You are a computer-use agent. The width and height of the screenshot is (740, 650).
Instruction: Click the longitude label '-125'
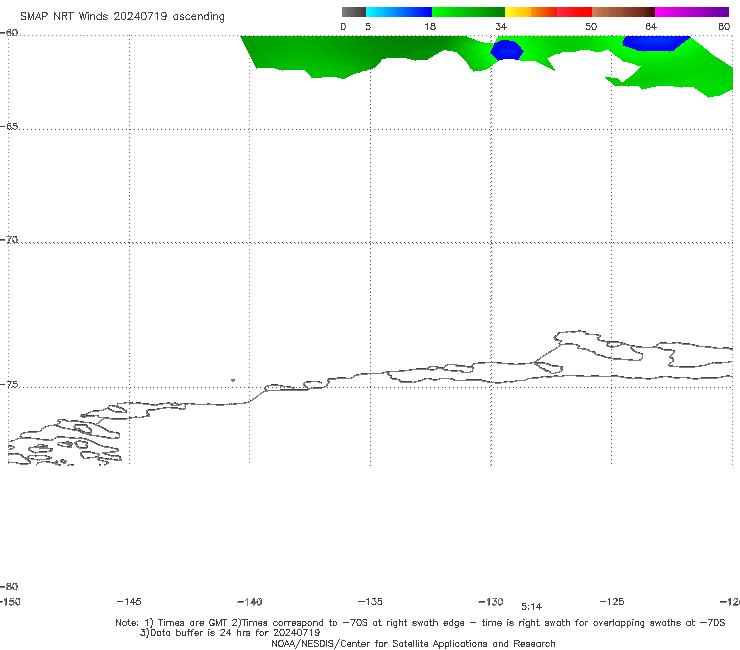pyautogui.click(x=612, y=602)
